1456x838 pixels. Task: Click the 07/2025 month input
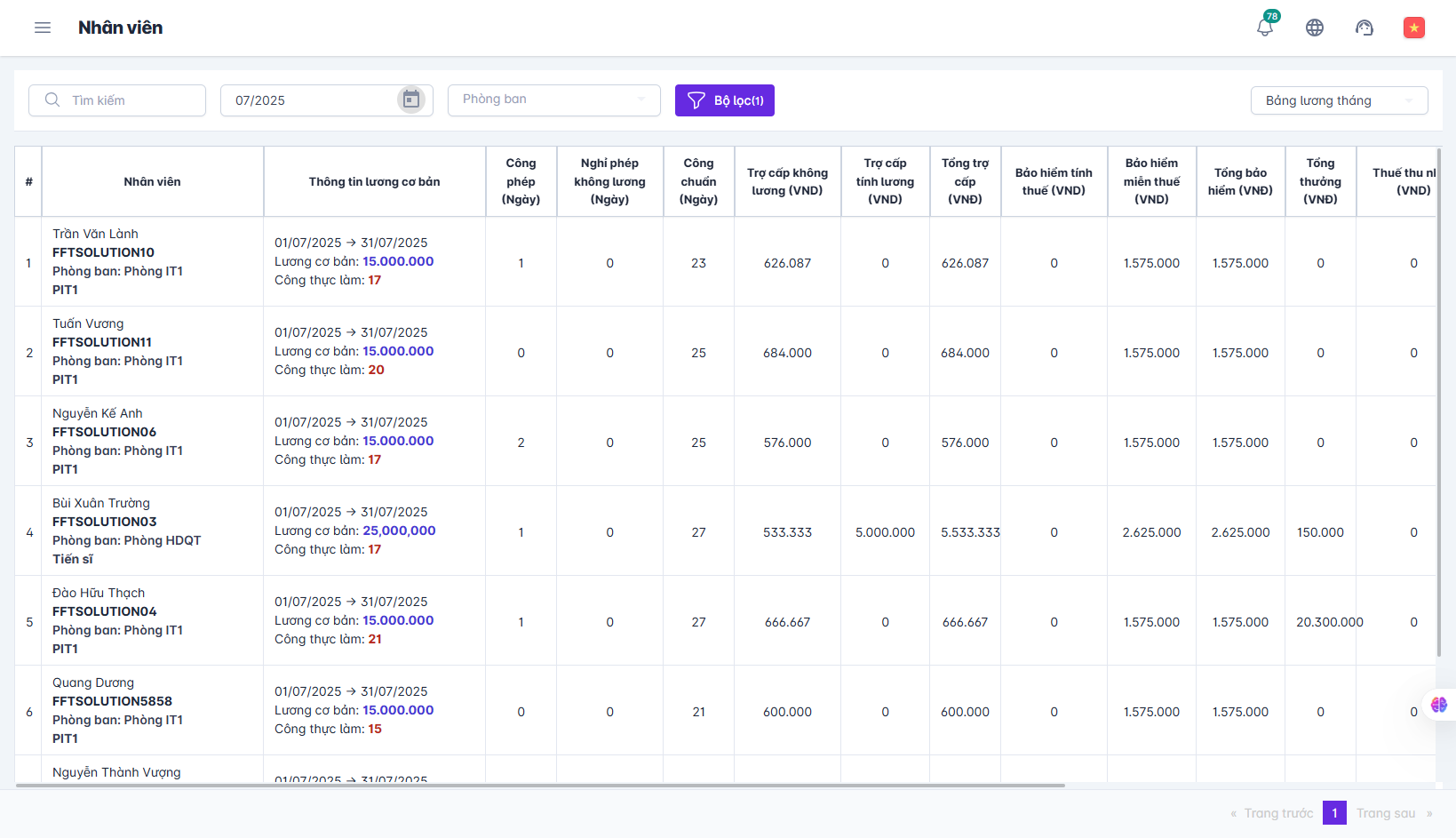click(311, 100)
